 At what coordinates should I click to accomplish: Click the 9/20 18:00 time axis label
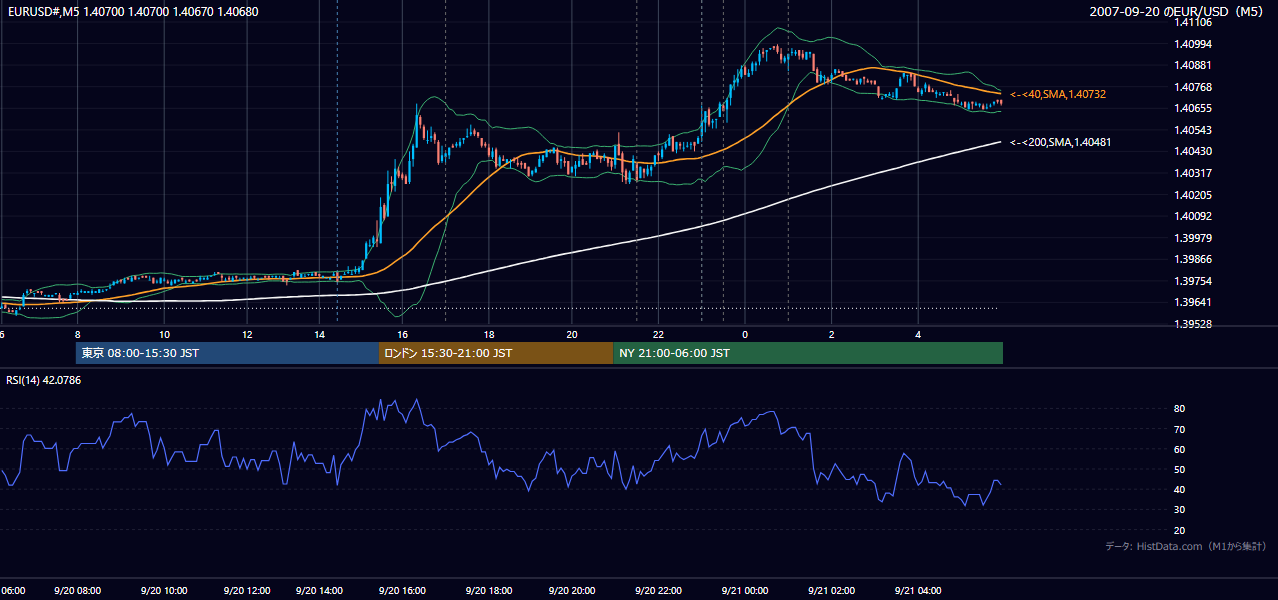click(489, 591)
